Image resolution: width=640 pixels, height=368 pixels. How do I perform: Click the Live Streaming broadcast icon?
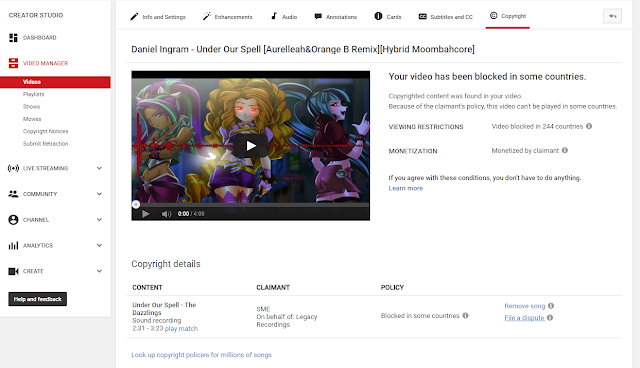coord(13,168)
